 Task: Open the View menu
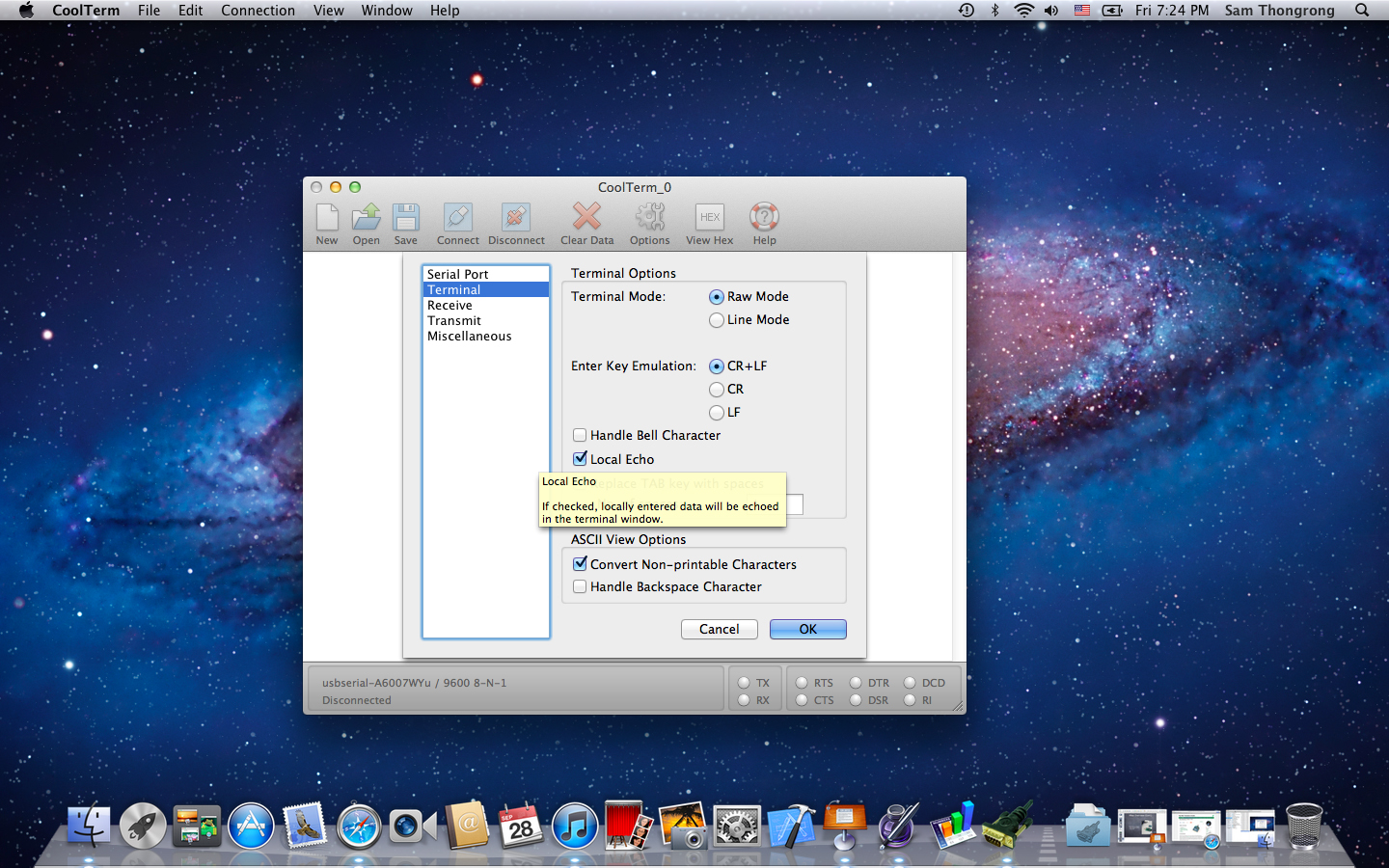coord(328,11)
